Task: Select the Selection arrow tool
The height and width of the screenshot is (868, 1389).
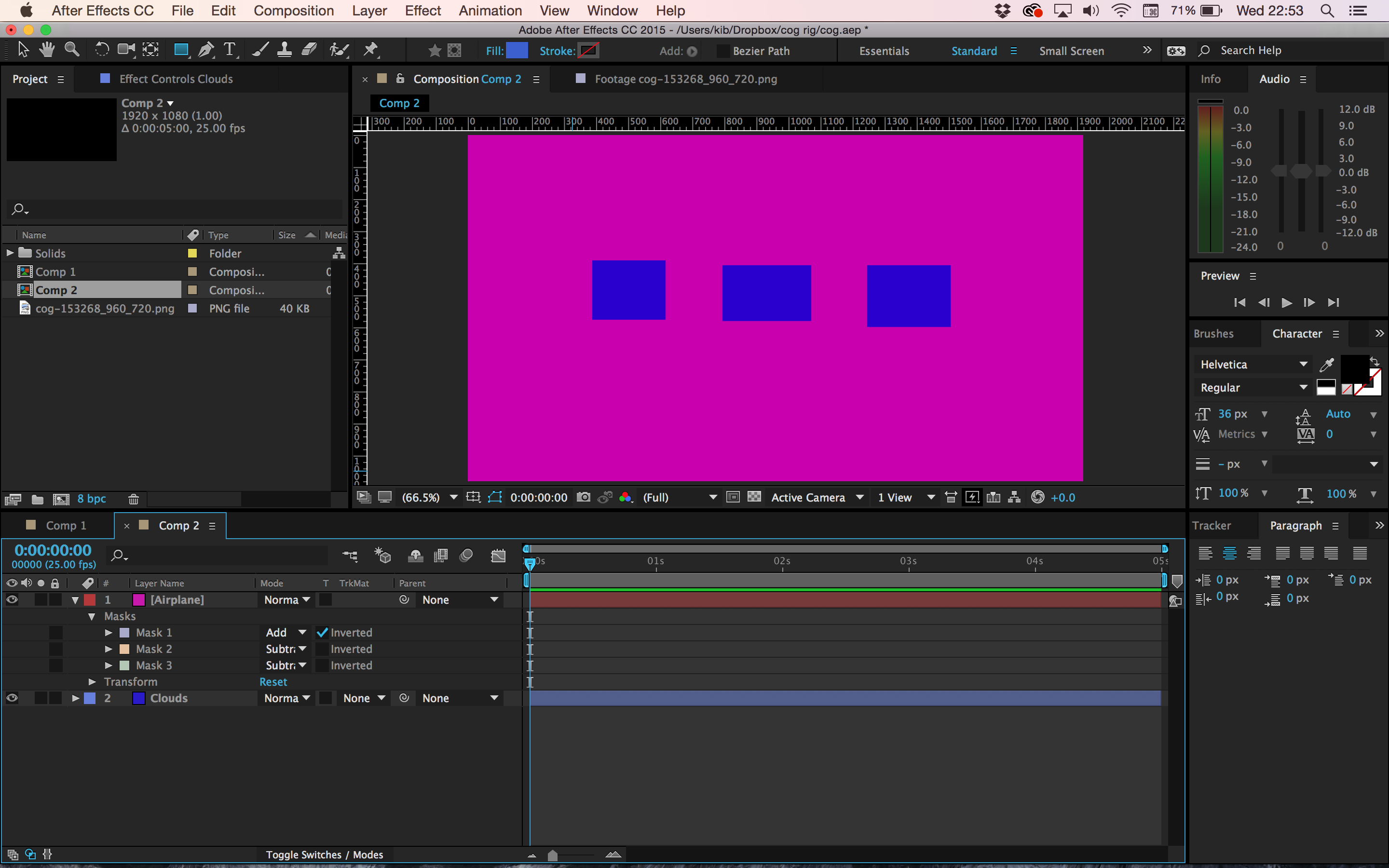Action: (x=23, y=50)
